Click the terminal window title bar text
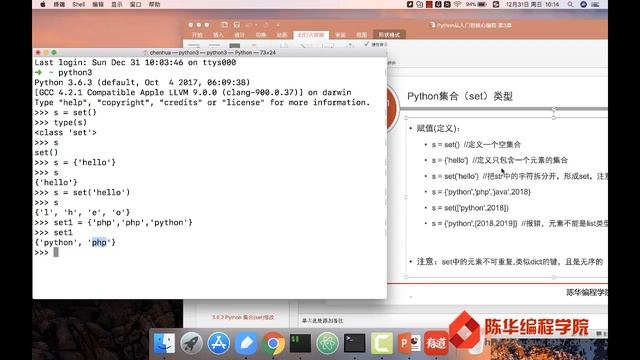Screen dimensions: 640x360 tap(212, 53)
